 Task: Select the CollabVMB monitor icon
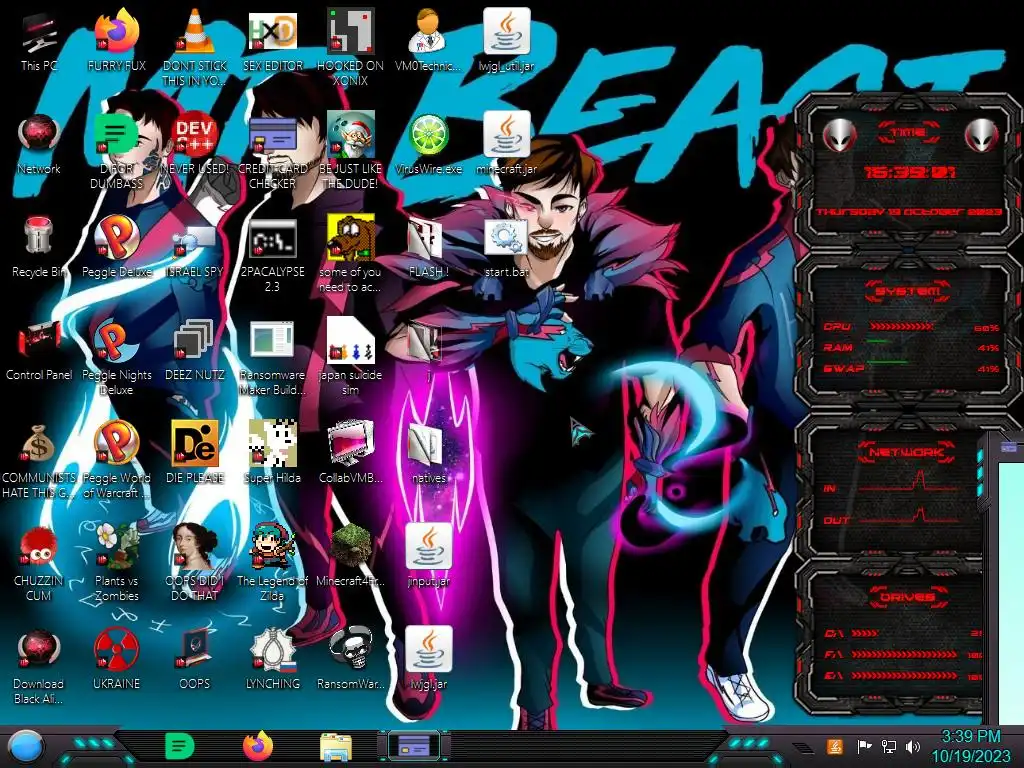point(350,444)
